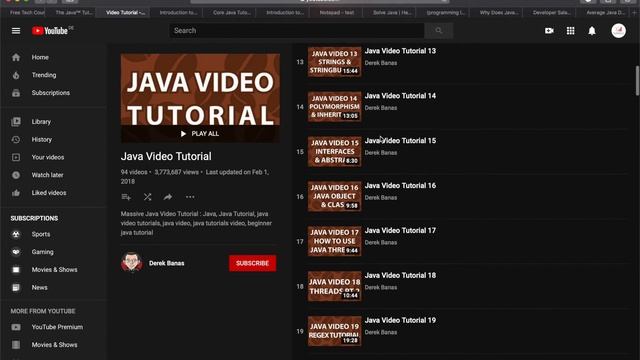Open Movies & Shows under More from YouTube
Screen dimensions: 640x360
54,345
